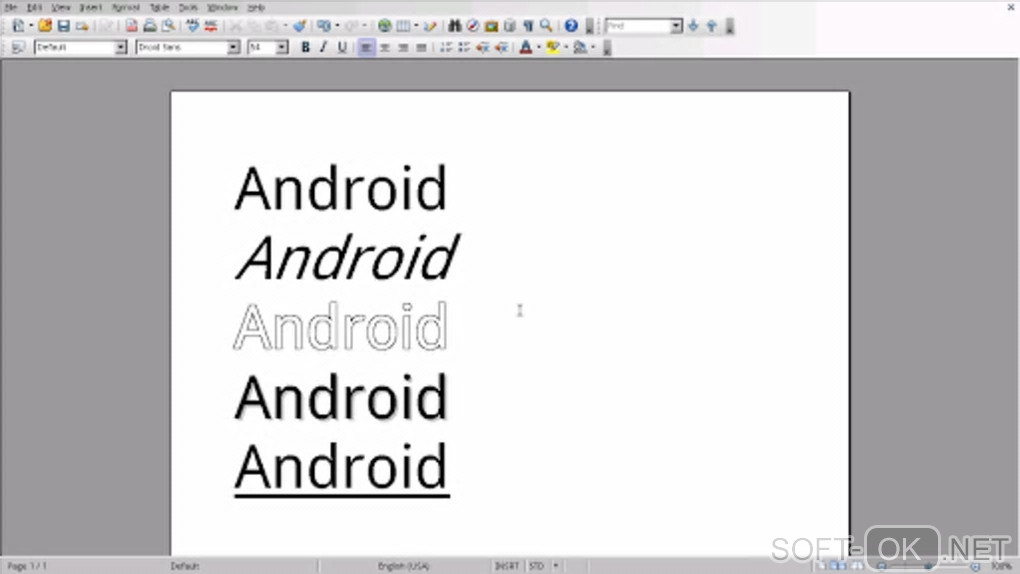The width and height of the screenshot is (1020, 574).
Task: Undo the last action
Action: [x=323, y=26]
